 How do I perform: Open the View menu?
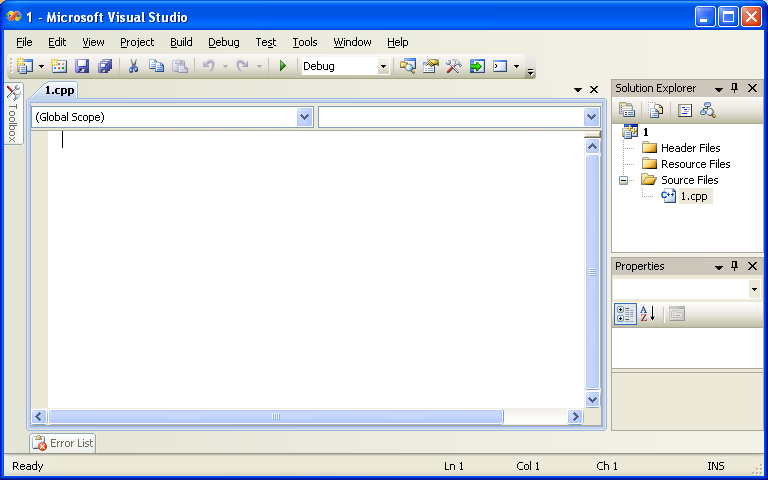(x=93, y=42)
